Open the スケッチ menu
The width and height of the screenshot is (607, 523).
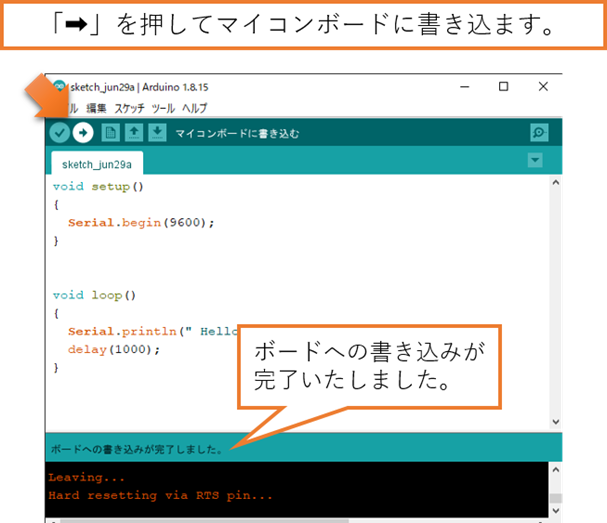click(129, 108)
